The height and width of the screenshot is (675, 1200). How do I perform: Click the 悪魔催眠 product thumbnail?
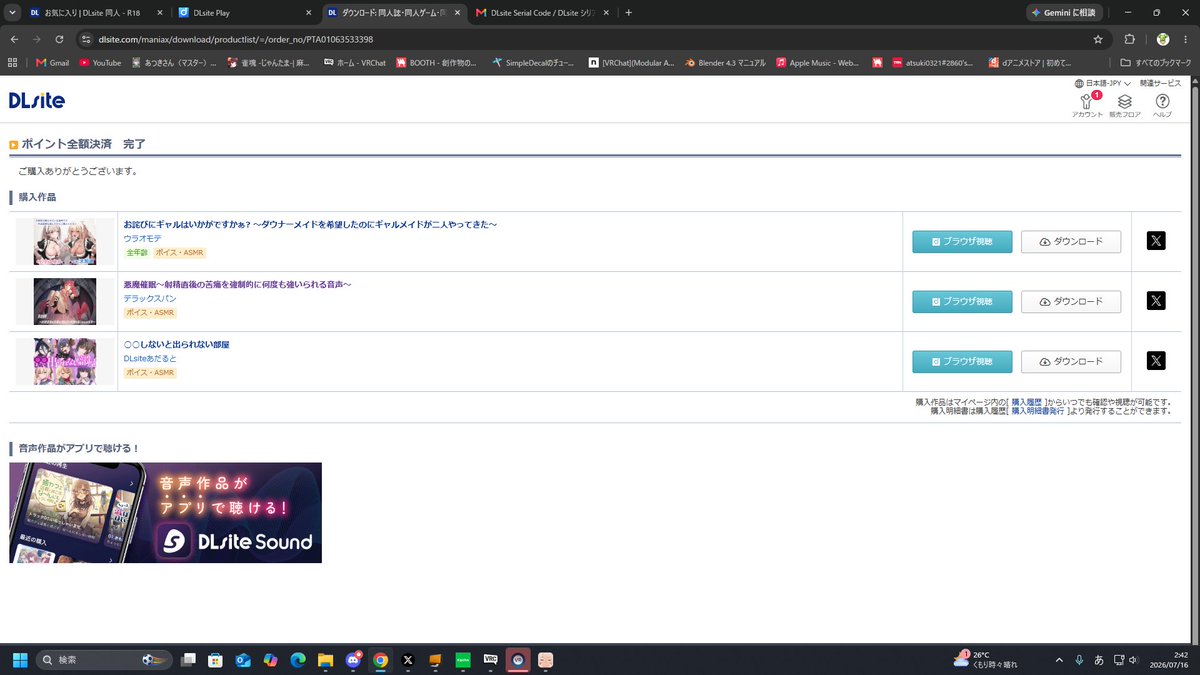[x=65, y=301]
